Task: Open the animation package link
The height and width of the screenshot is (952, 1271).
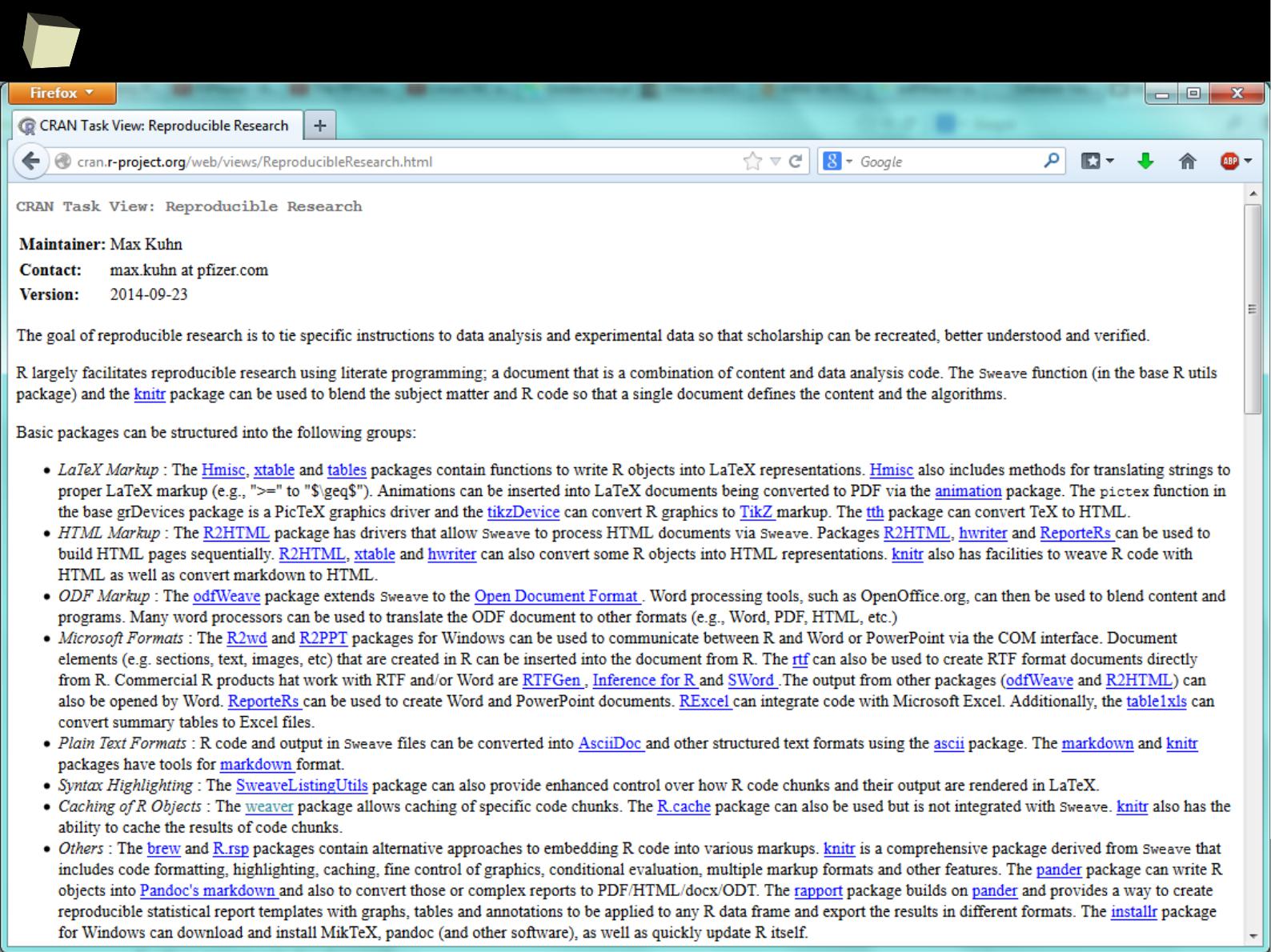Action: (968, 491)
